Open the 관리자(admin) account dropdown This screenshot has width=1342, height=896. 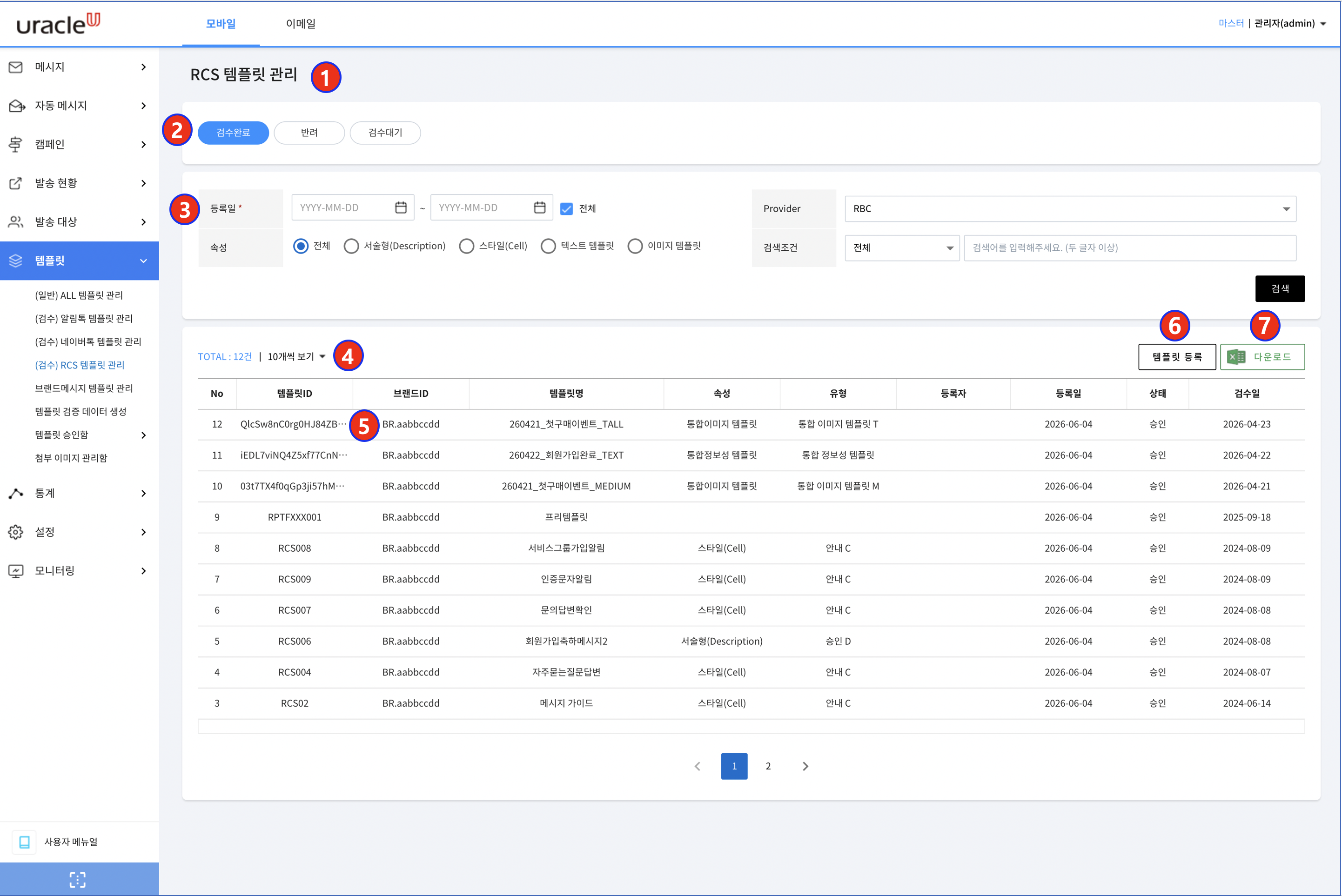(x=1289, y=23)
